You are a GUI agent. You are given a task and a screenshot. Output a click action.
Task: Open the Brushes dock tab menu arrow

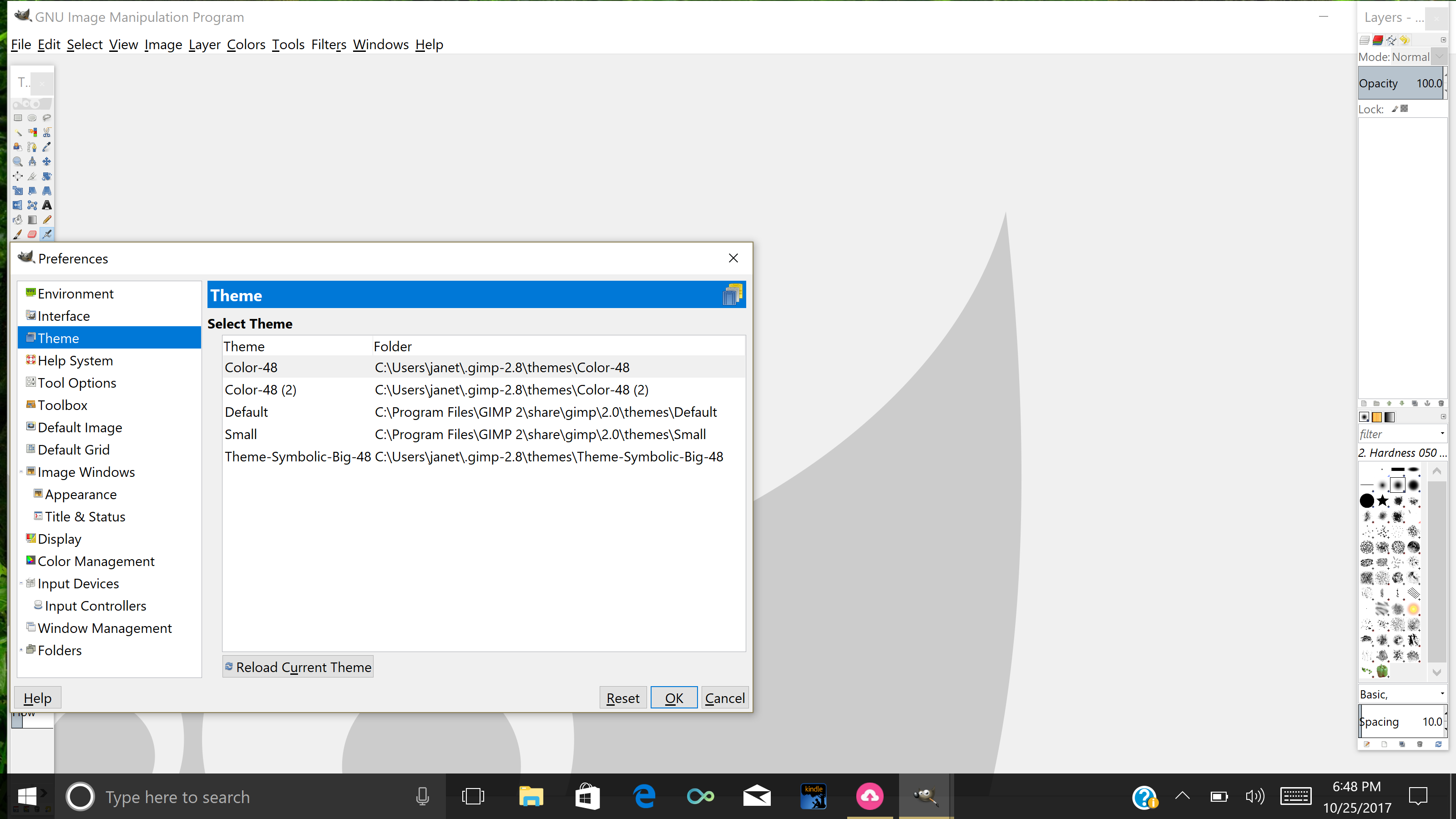coord(1443,417)
